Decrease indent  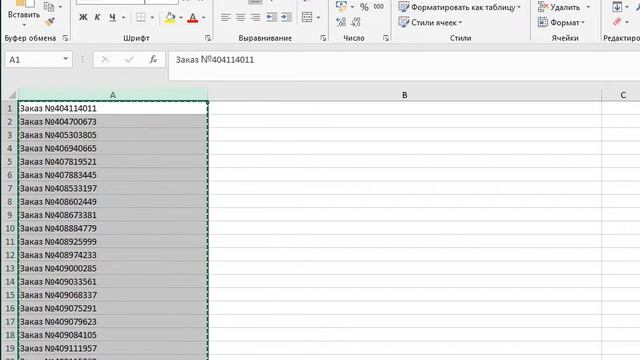click(271, 17)
